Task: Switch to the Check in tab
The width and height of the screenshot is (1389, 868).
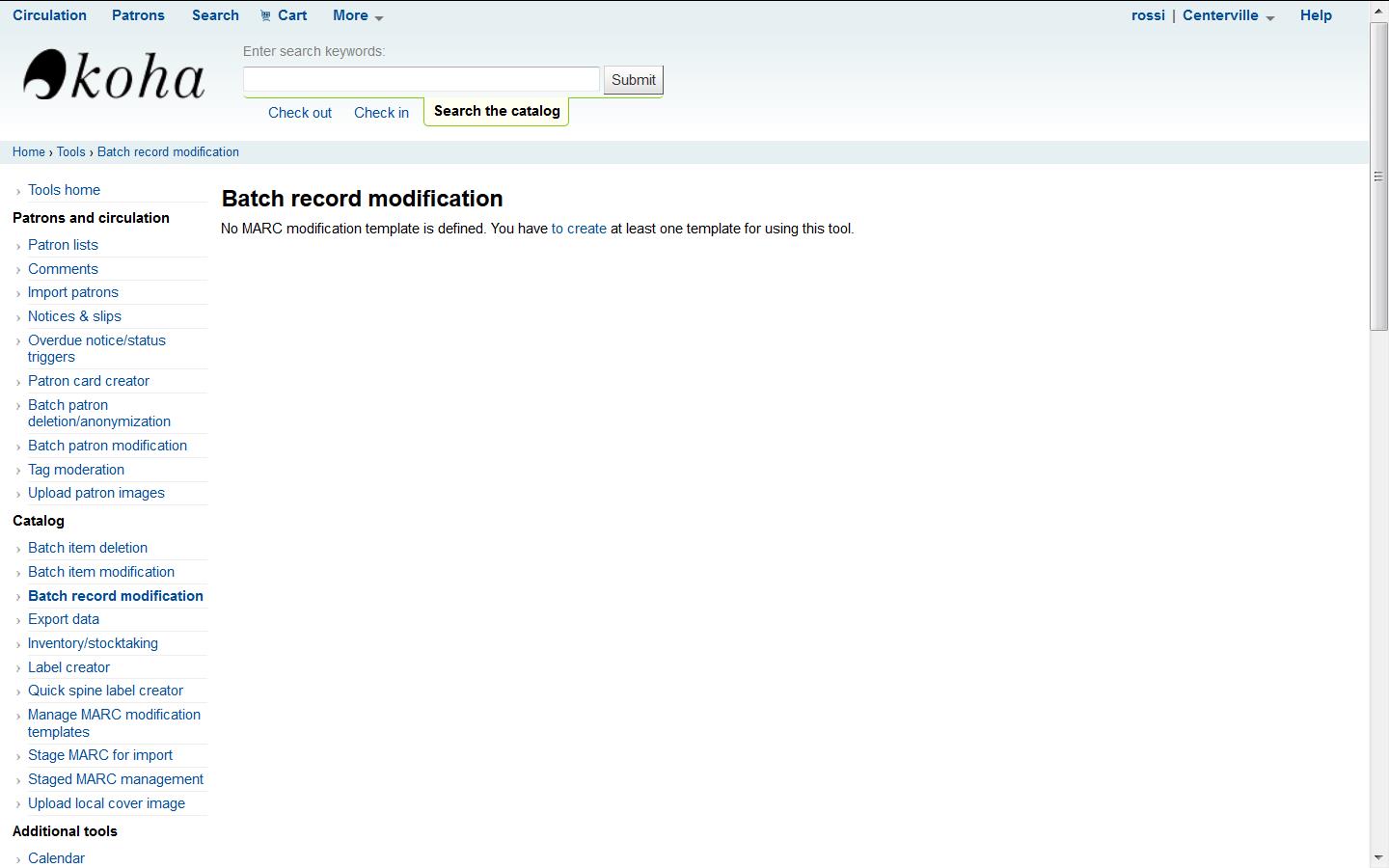Action: [381, 113]
